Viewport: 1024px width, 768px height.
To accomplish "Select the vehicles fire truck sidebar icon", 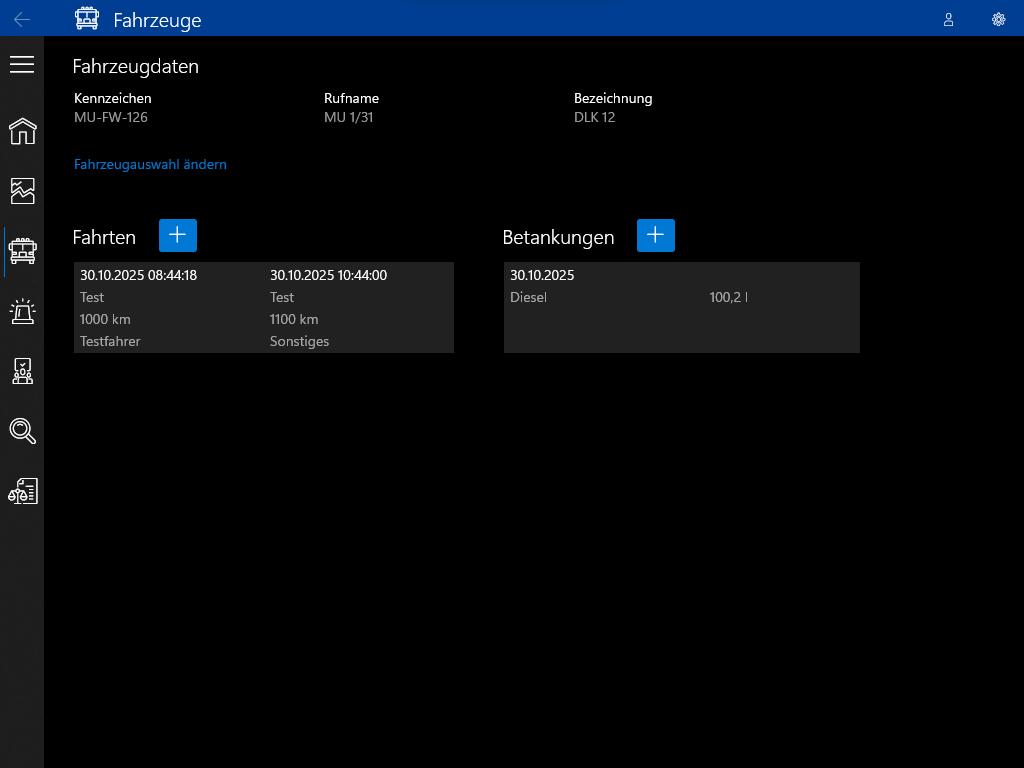I will [22, 251].
